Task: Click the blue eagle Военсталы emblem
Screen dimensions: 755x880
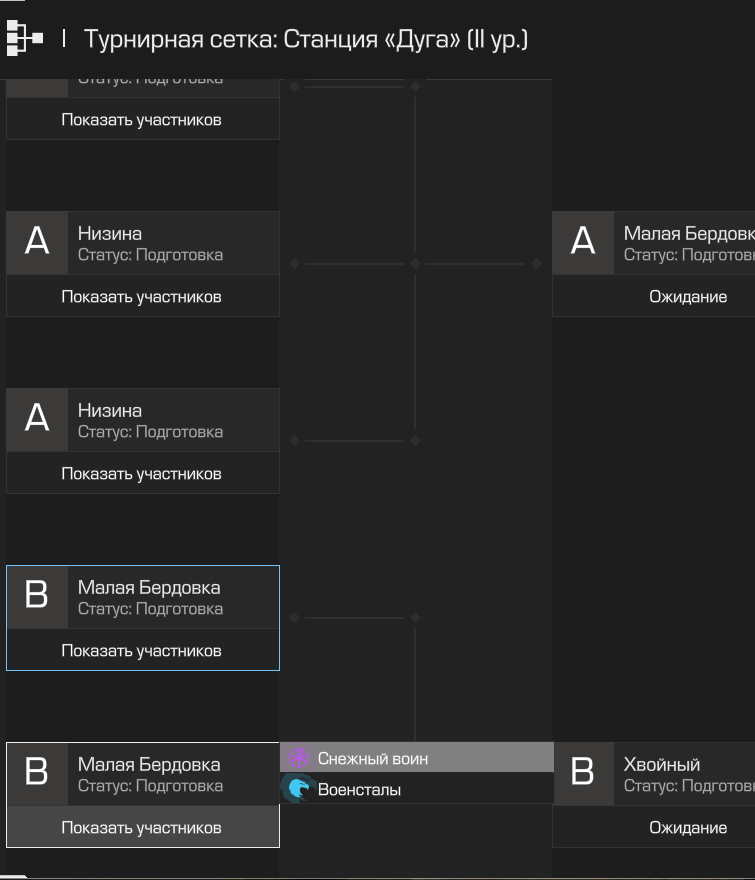Action: [299, 789]
